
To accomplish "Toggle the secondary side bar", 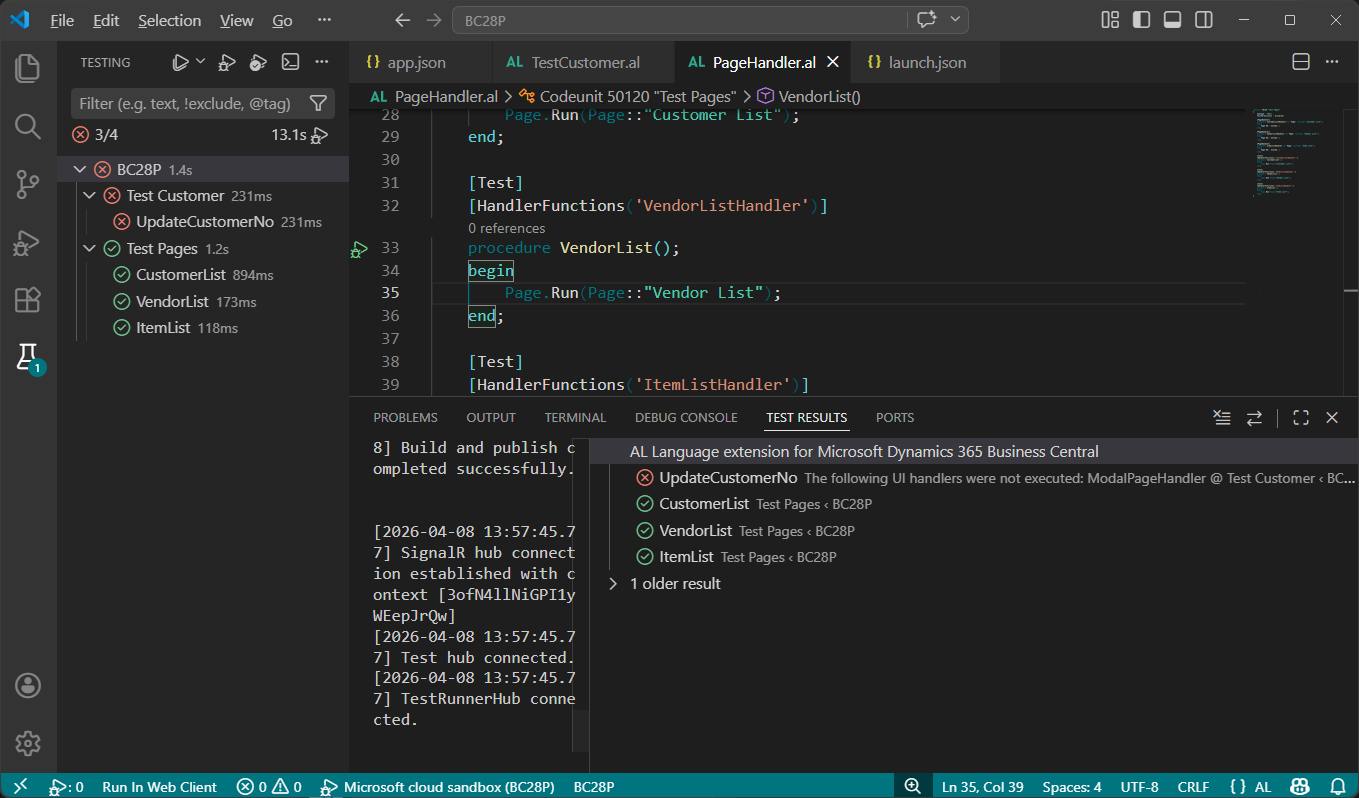I will pos(1203,19).
